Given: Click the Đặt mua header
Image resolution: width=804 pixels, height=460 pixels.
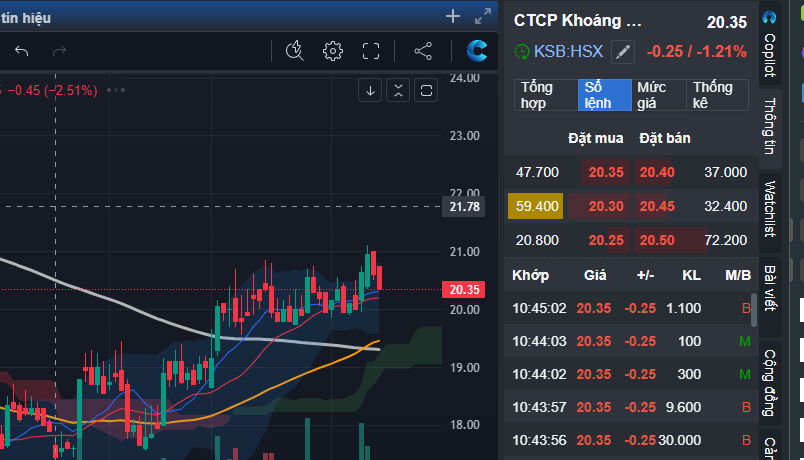Looking at the screenshot, I should point(595,138).
